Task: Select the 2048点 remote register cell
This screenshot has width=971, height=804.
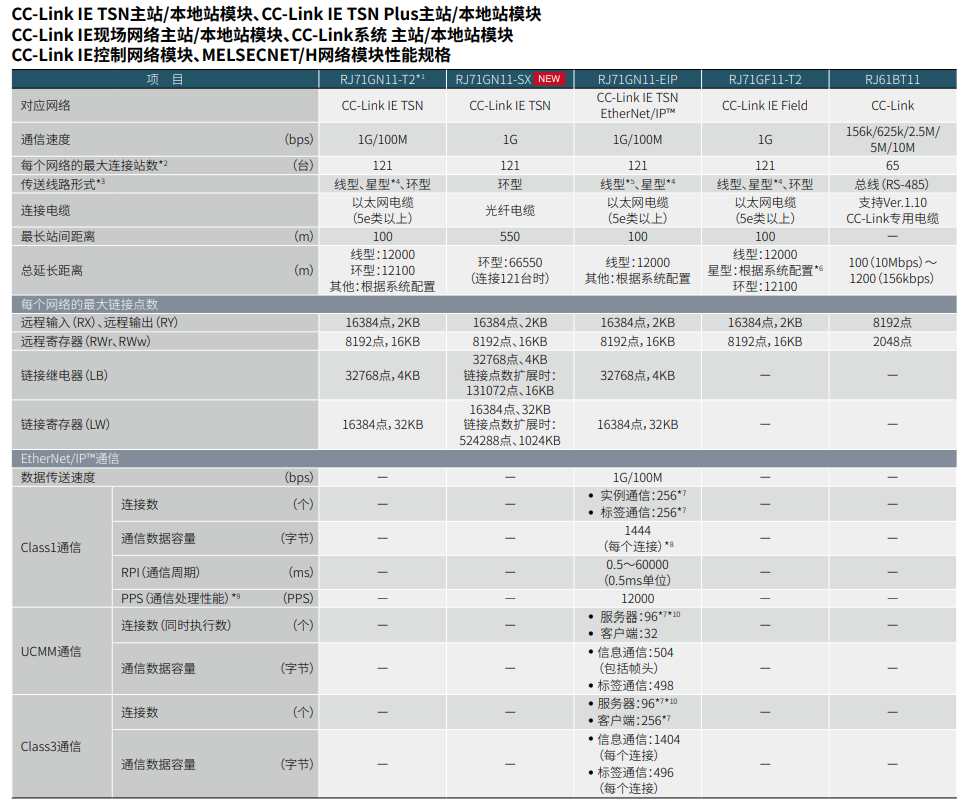Action: coord(892,341)
